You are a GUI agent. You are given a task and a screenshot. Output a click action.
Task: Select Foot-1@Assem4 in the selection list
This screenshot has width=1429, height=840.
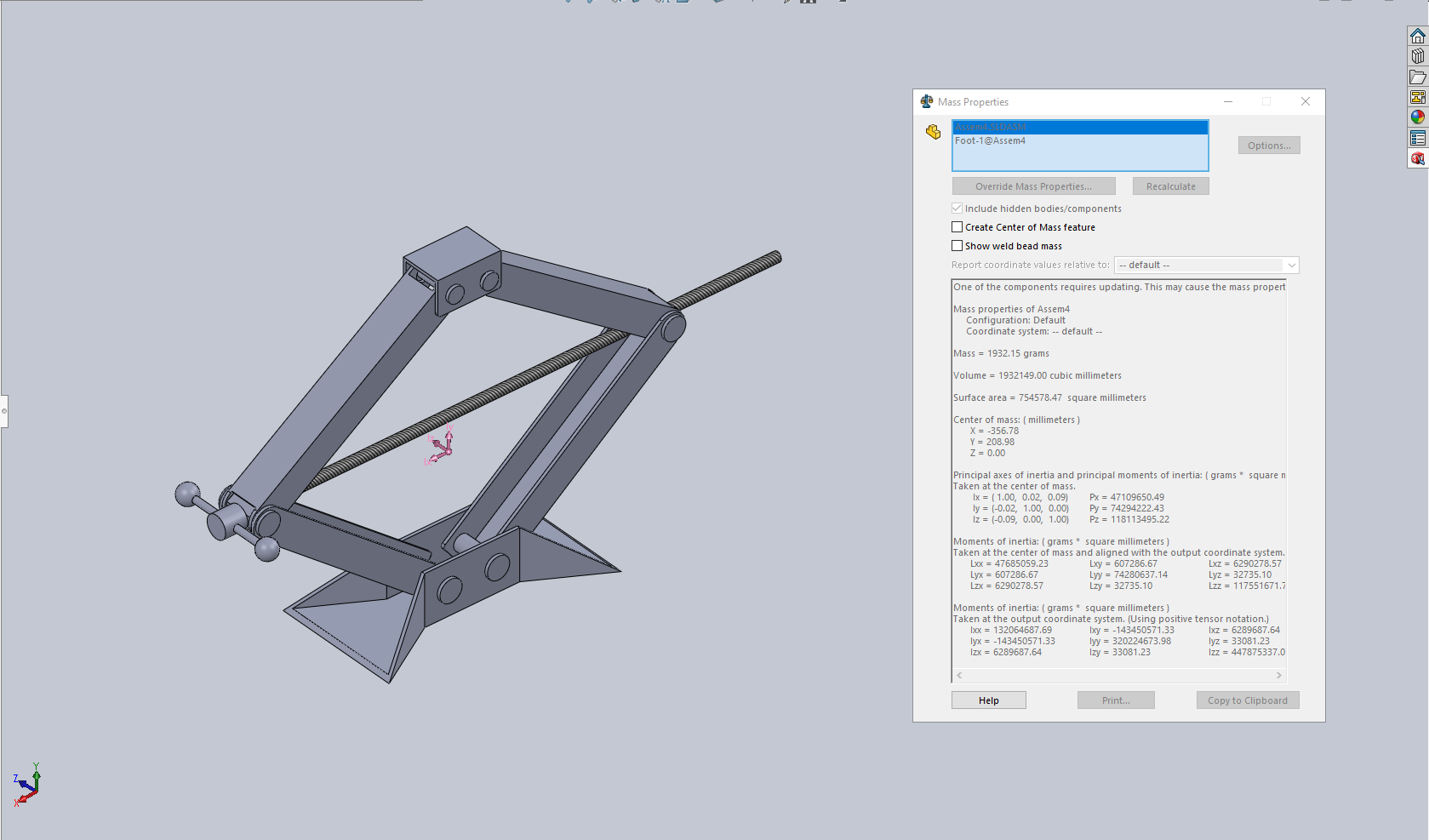click(x=990, y=141)
